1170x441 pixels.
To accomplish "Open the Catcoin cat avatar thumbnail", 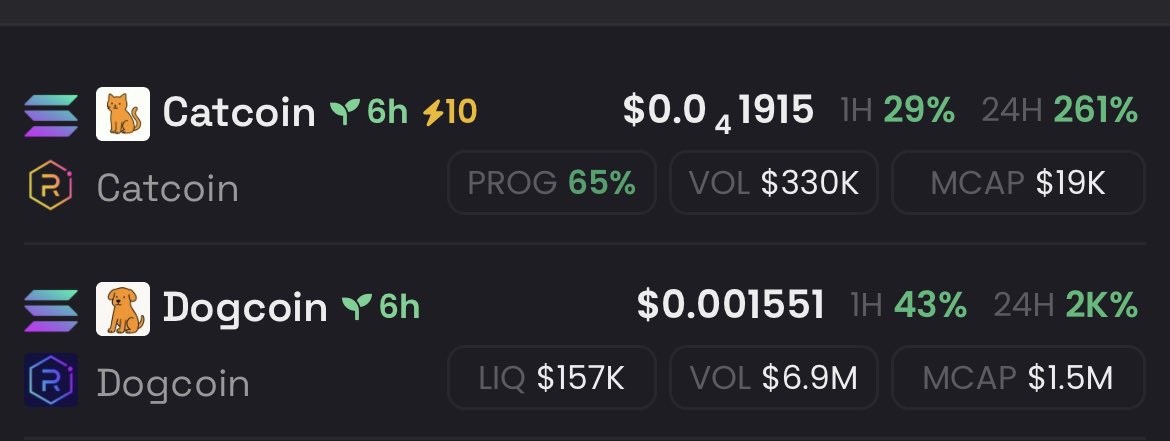I will 123,114.
